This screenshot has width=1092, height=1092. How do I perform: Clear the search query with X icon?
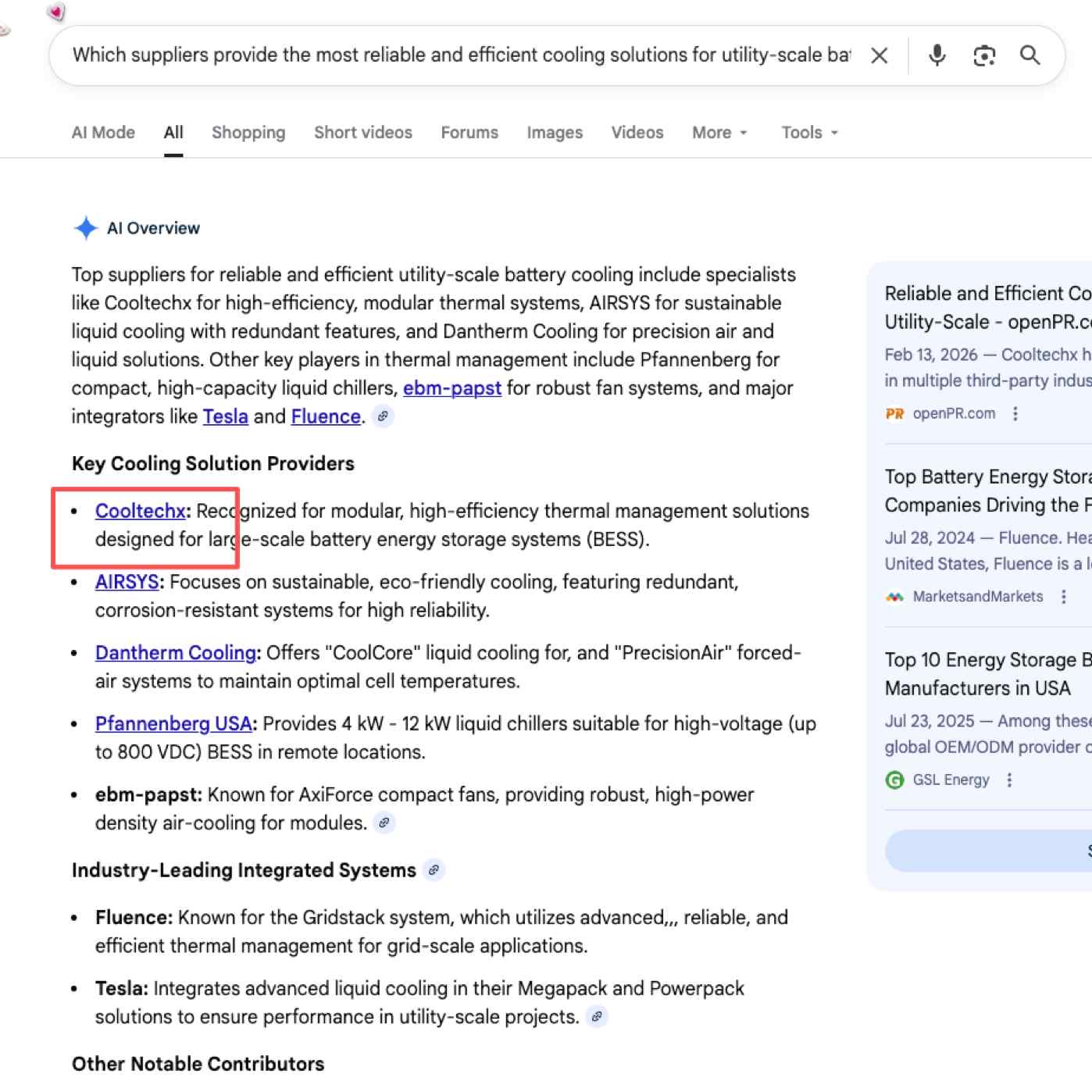point(879,55)
